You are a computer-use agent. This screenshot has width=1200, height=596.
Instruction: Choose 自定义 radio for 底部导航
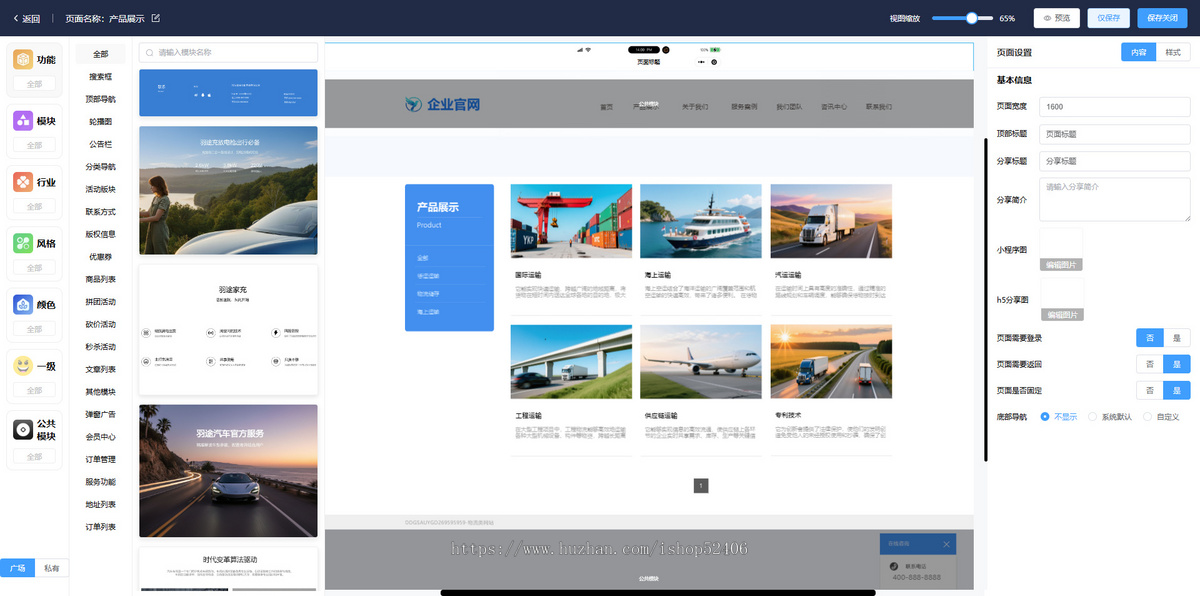[x=1148, y=416]
